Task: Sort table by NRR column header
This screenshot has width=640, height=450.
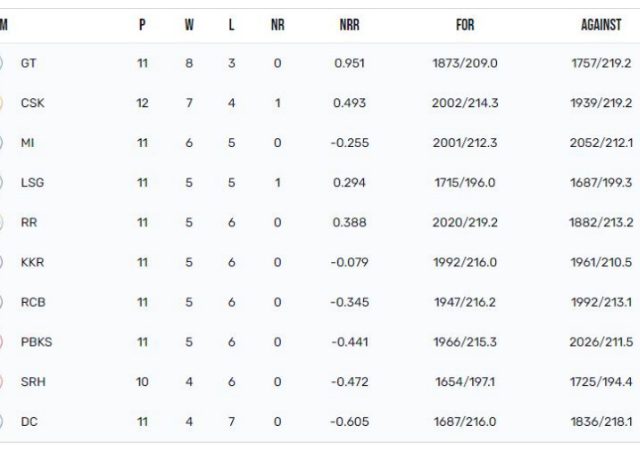Action: point(349,25)
